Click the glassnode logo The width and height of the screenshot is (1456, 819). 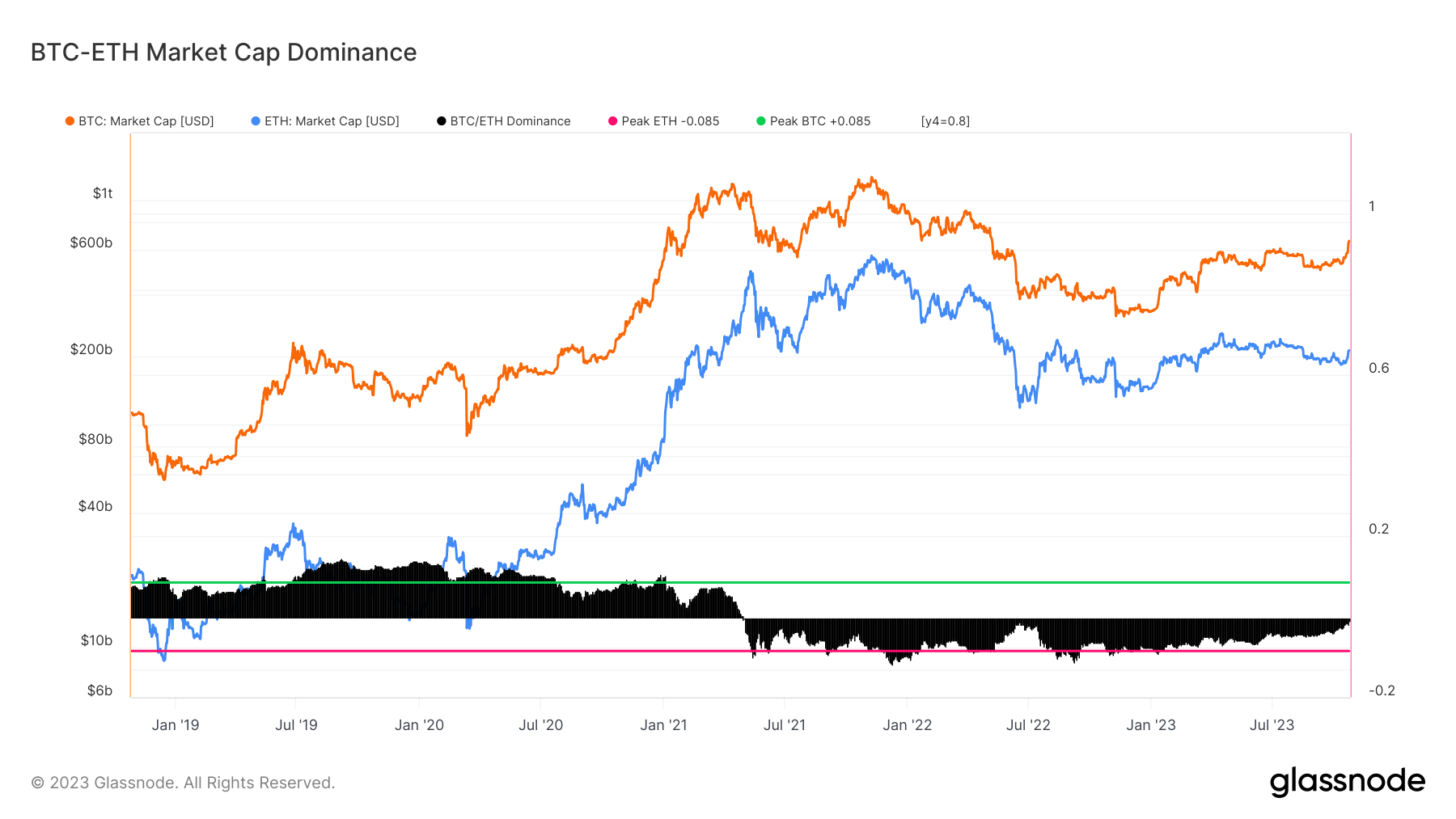1348,782
